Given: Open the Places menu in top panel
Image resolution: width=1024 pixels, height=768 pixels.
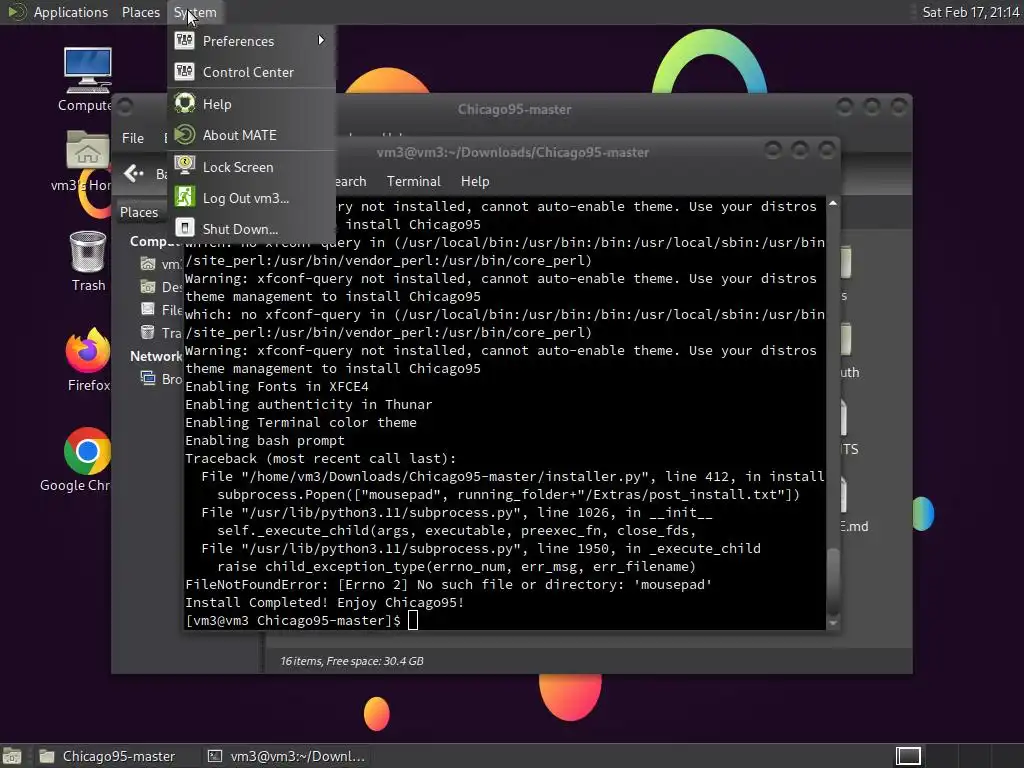Looking at the screenshot, I should click(x=140, y=12).
